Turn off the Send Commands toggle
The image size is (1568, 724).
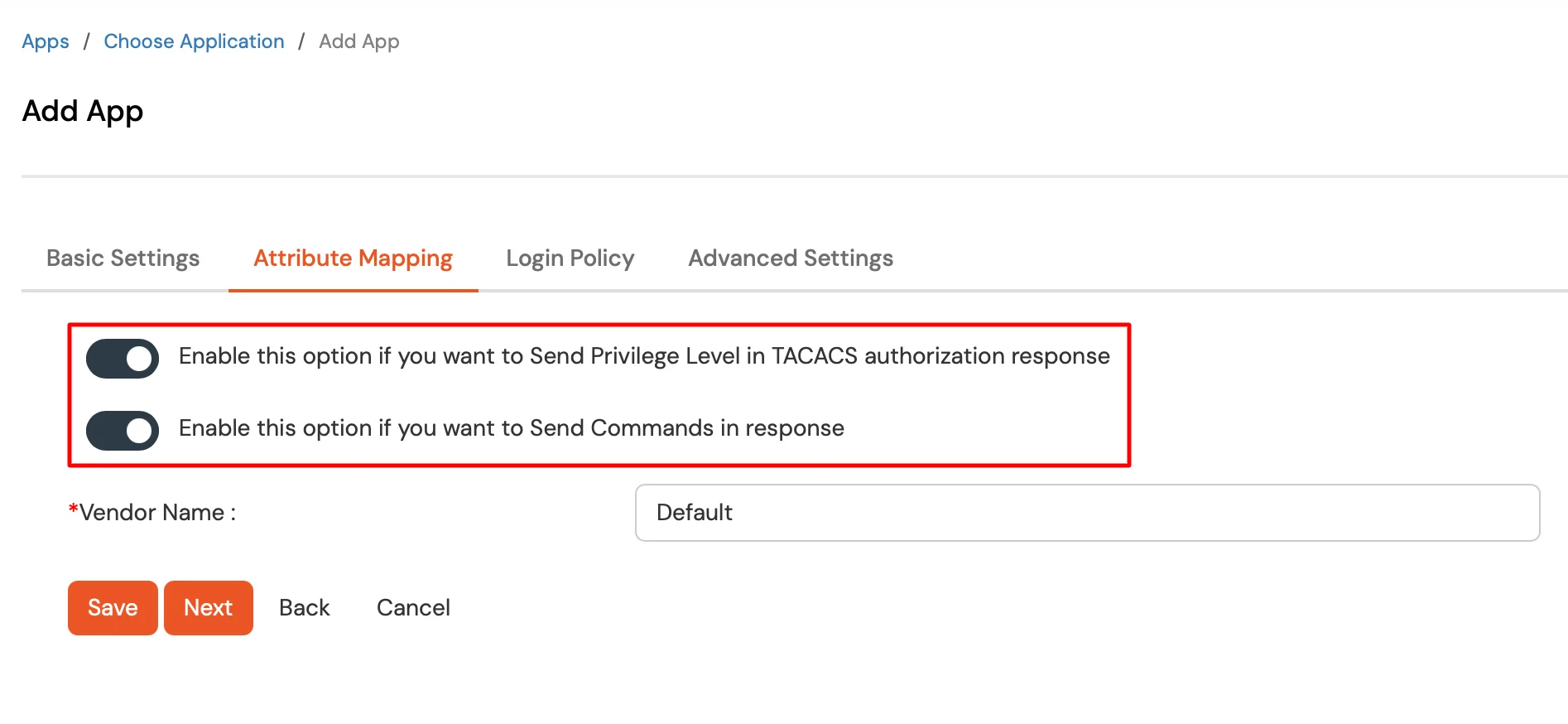point(123,430)
